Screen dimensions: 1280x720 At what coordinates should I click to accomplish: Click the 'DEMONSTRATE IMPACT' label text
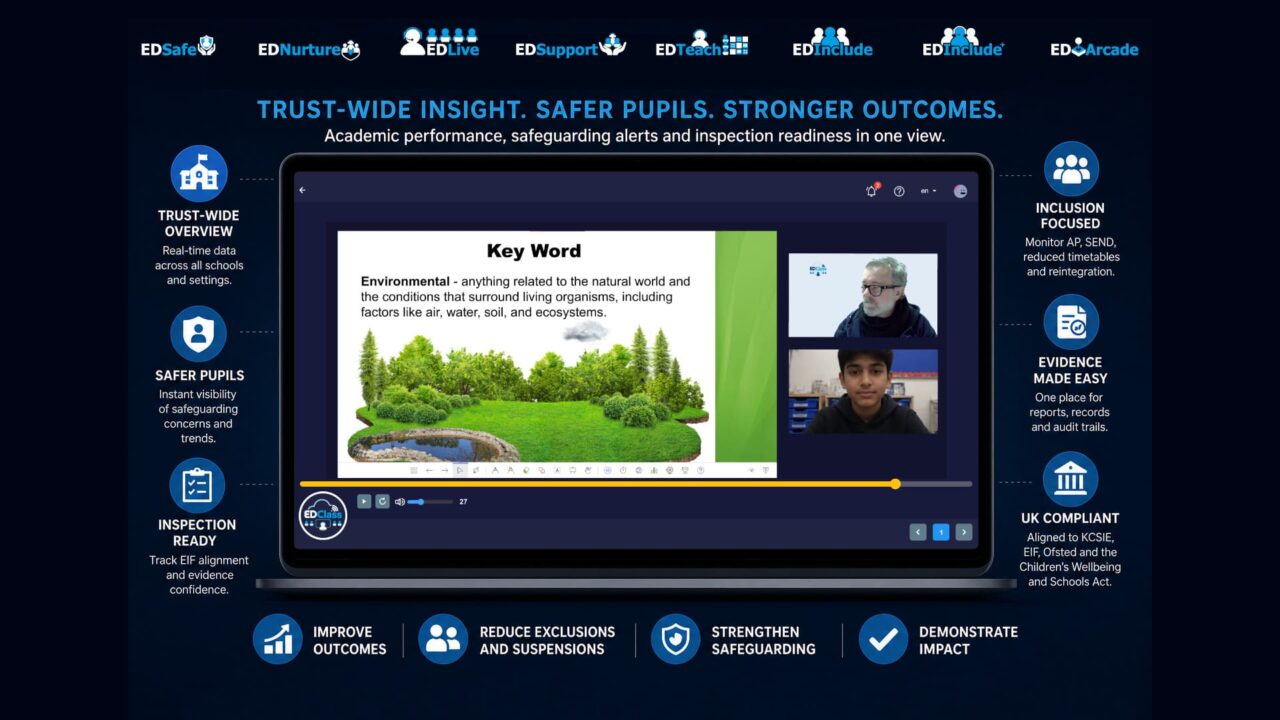coord(968,640)
